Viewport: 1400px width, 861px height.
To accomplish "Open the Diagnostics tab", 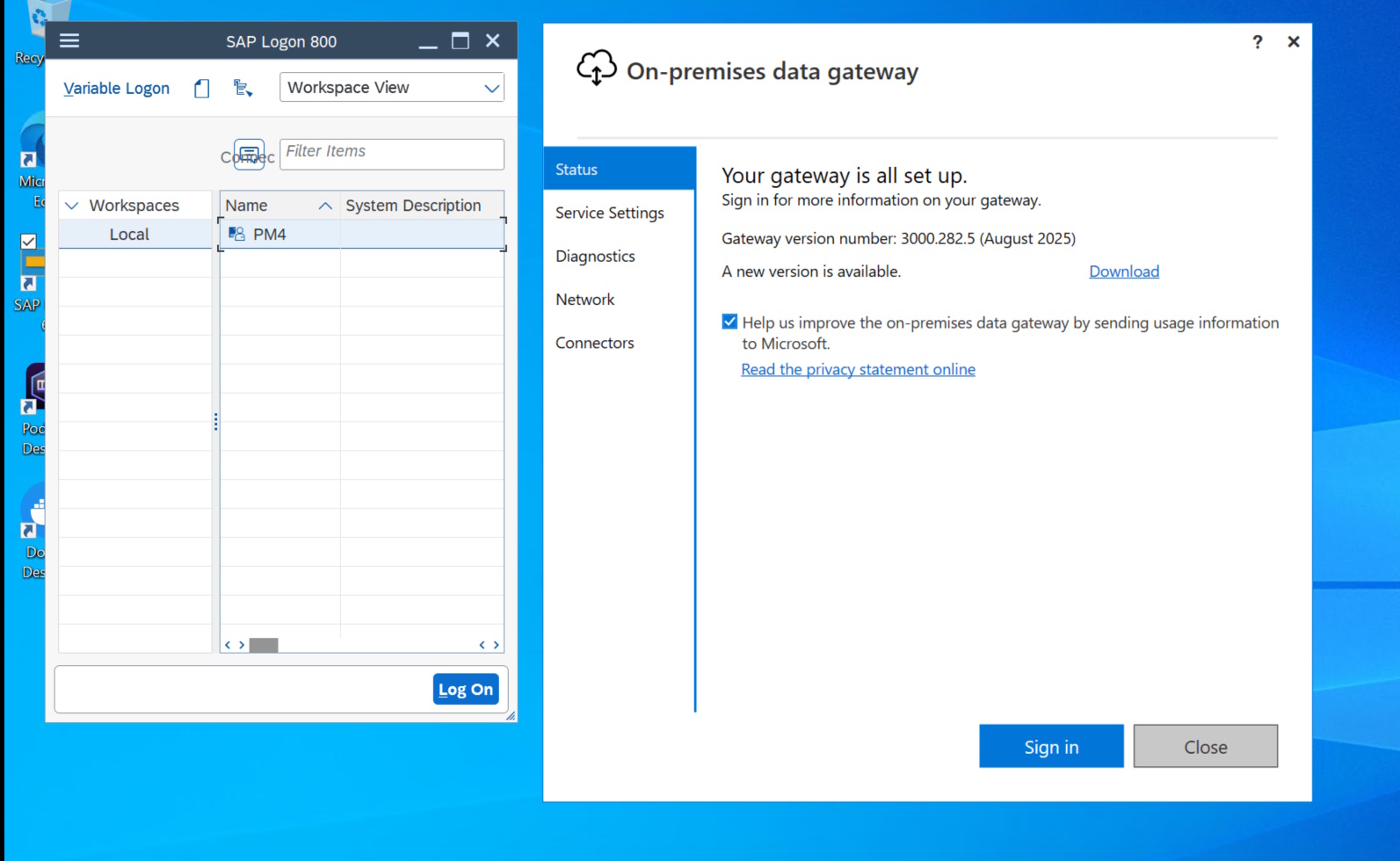I will (x=620, y=256).
